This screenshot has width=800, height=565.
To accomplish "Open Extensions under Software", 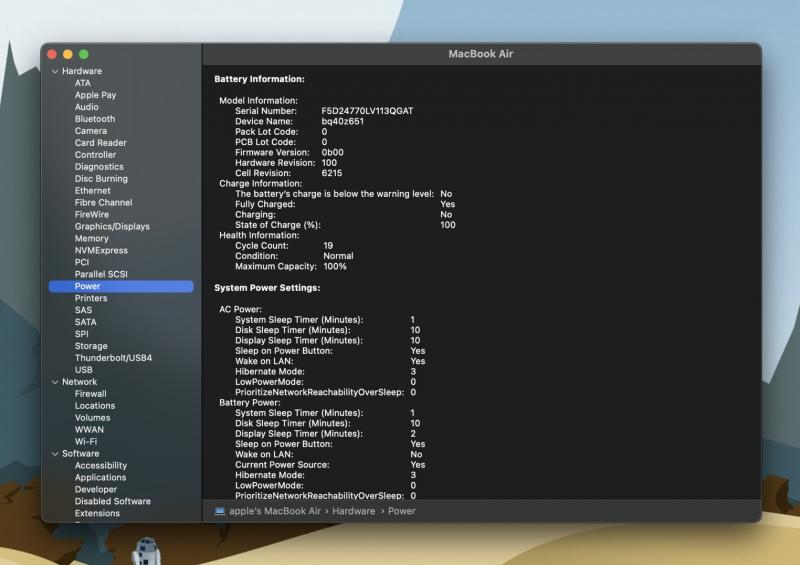I will coord(97,513).
